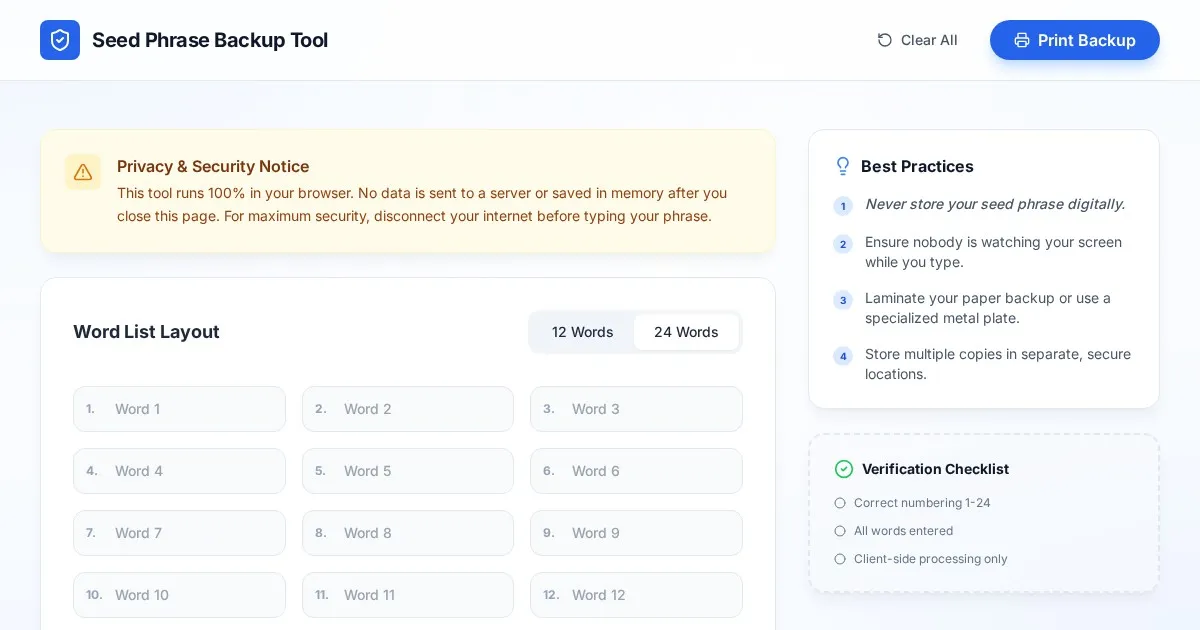Click into the Word 5 field
Image resolution: width=1200 pixels, height=630 pixels.
click(x=420, y=471)
